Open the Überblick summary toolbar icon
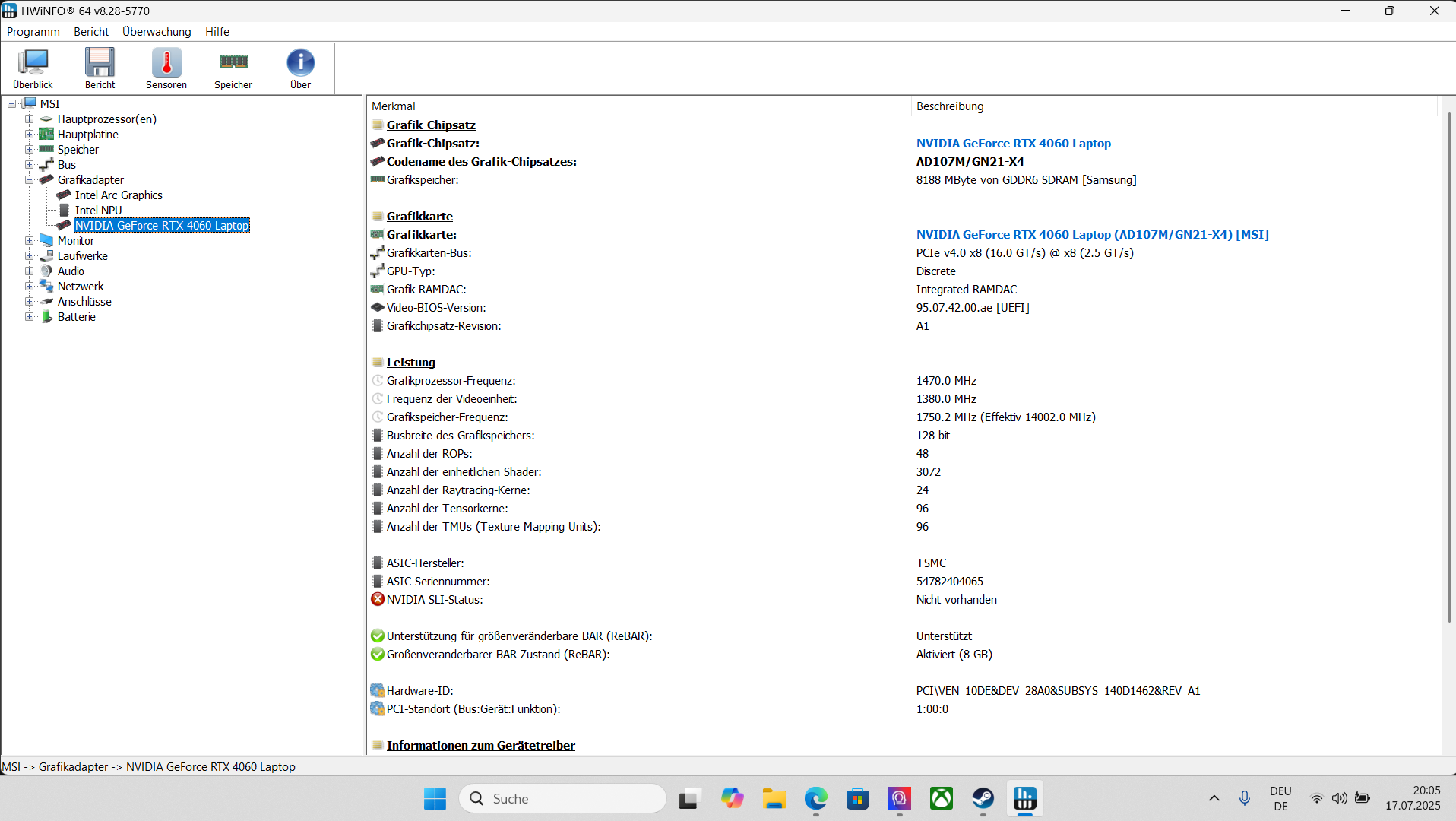This screenshot has height=821, width=1456. coord(33,68)
